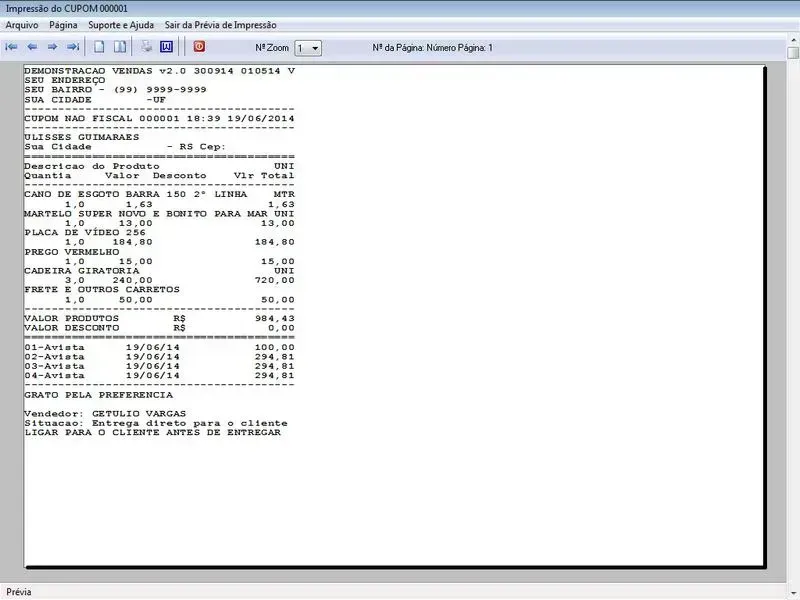Viewport: 800px width, 600px height.
Task: Click the VALOR PRODUTOS total line
Action: (x=159, y=318)
